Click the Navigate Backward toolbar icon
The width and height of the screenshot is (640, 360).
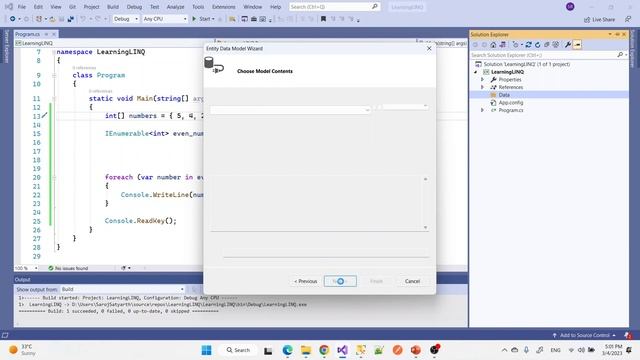point(13,19)
